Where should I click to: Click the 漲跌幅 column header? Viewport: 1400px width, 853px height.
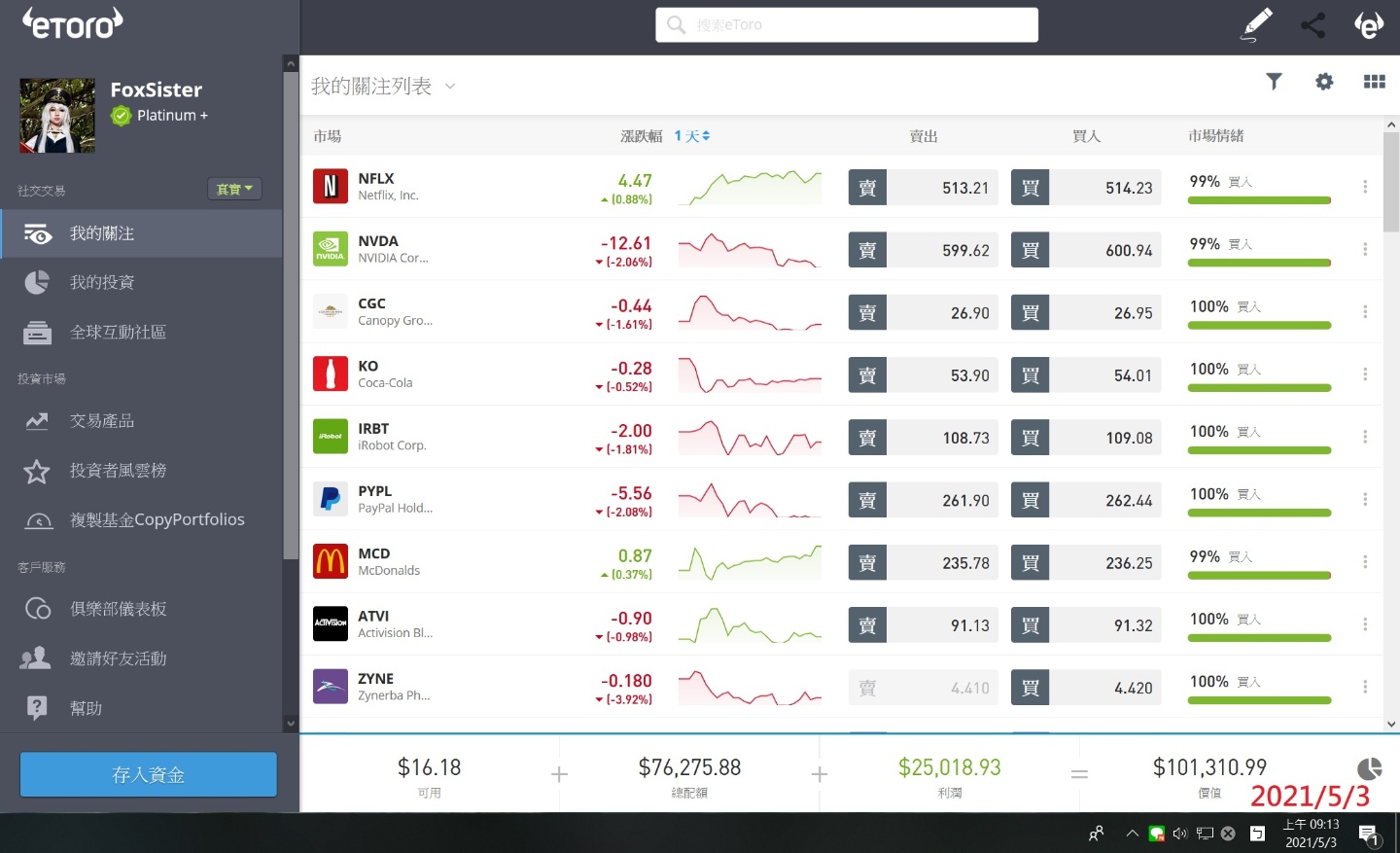tap(642, 136)
